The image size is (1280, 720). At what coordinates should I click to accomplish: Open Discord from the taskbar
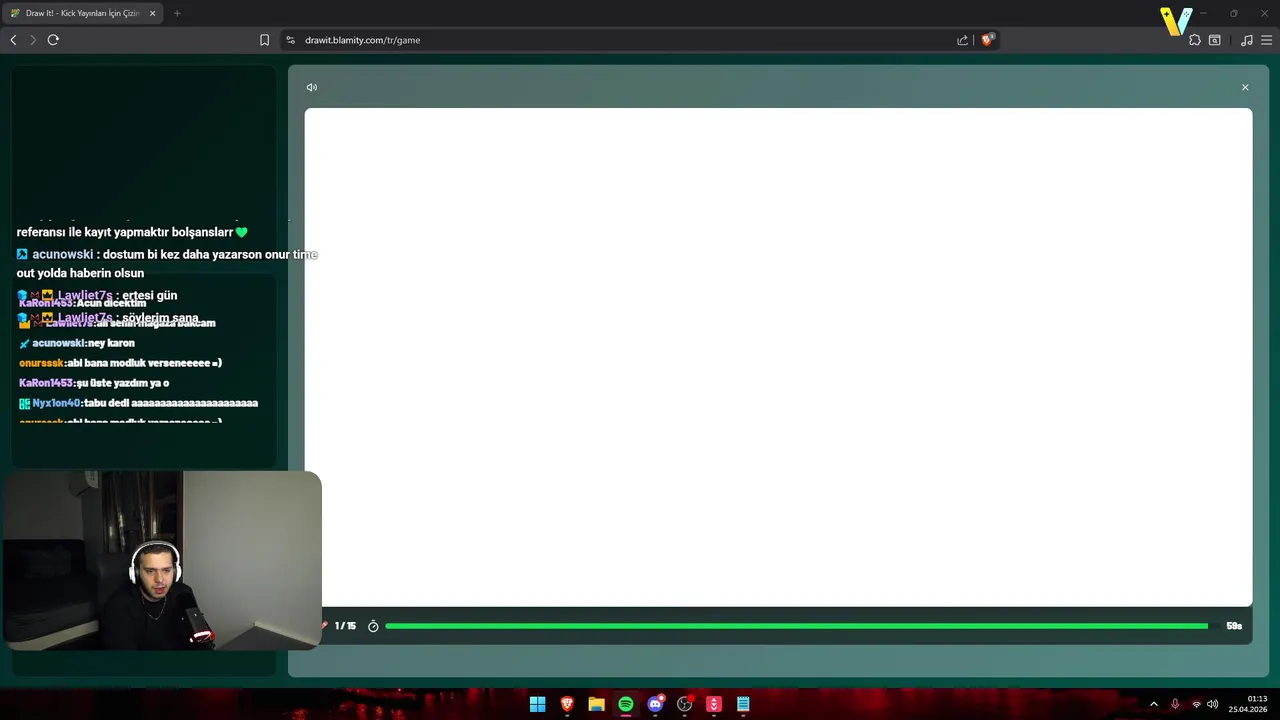pyautogui.click(x=655, y=704)
